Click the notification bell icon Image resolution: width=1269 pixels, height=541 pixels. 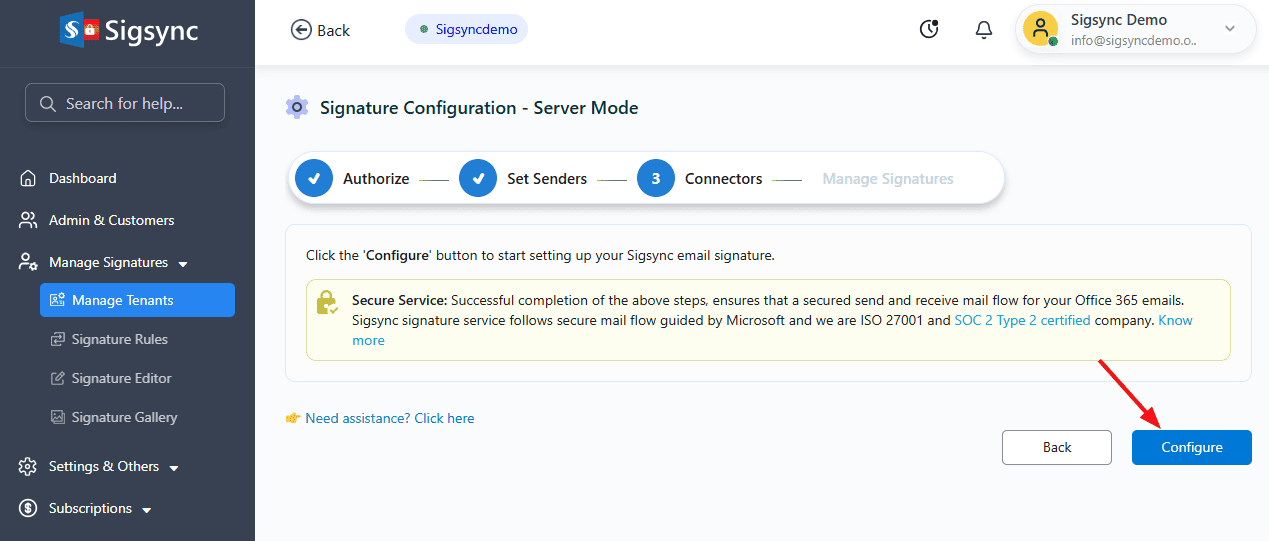[983, 30]
